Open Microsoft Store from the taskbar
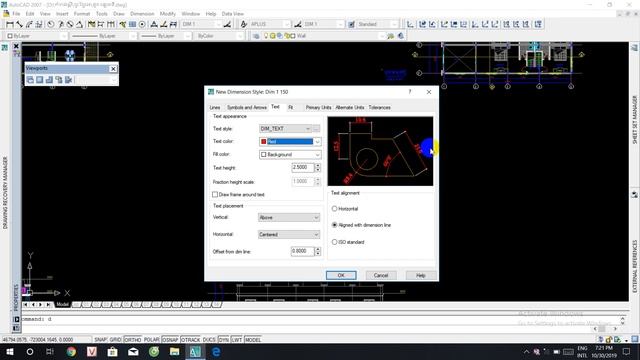Screen dimensions: 640x360 [x=112, y=351]
